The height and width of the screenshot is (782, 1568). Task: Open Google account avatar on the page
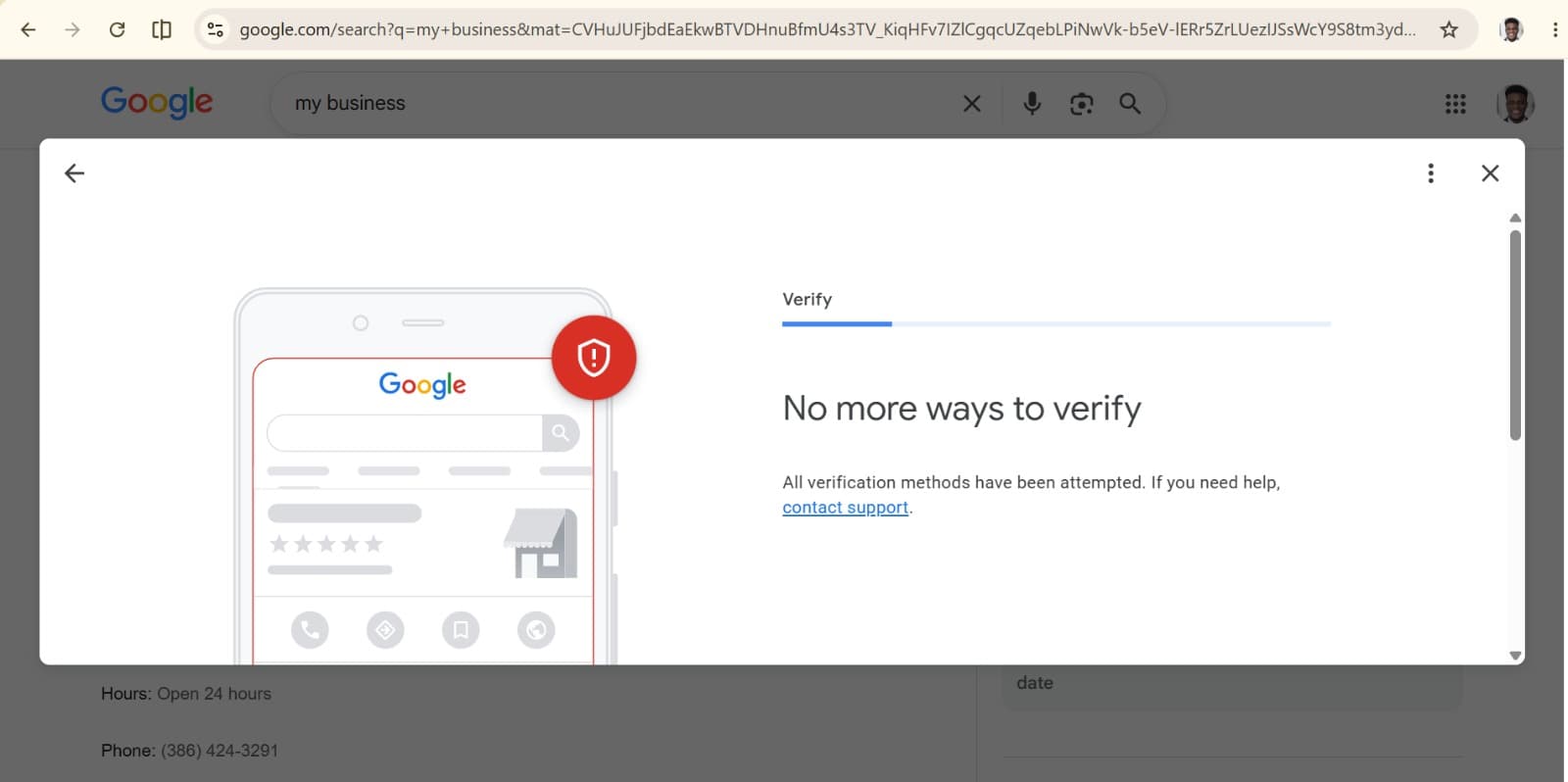(x=1515, y=103)
